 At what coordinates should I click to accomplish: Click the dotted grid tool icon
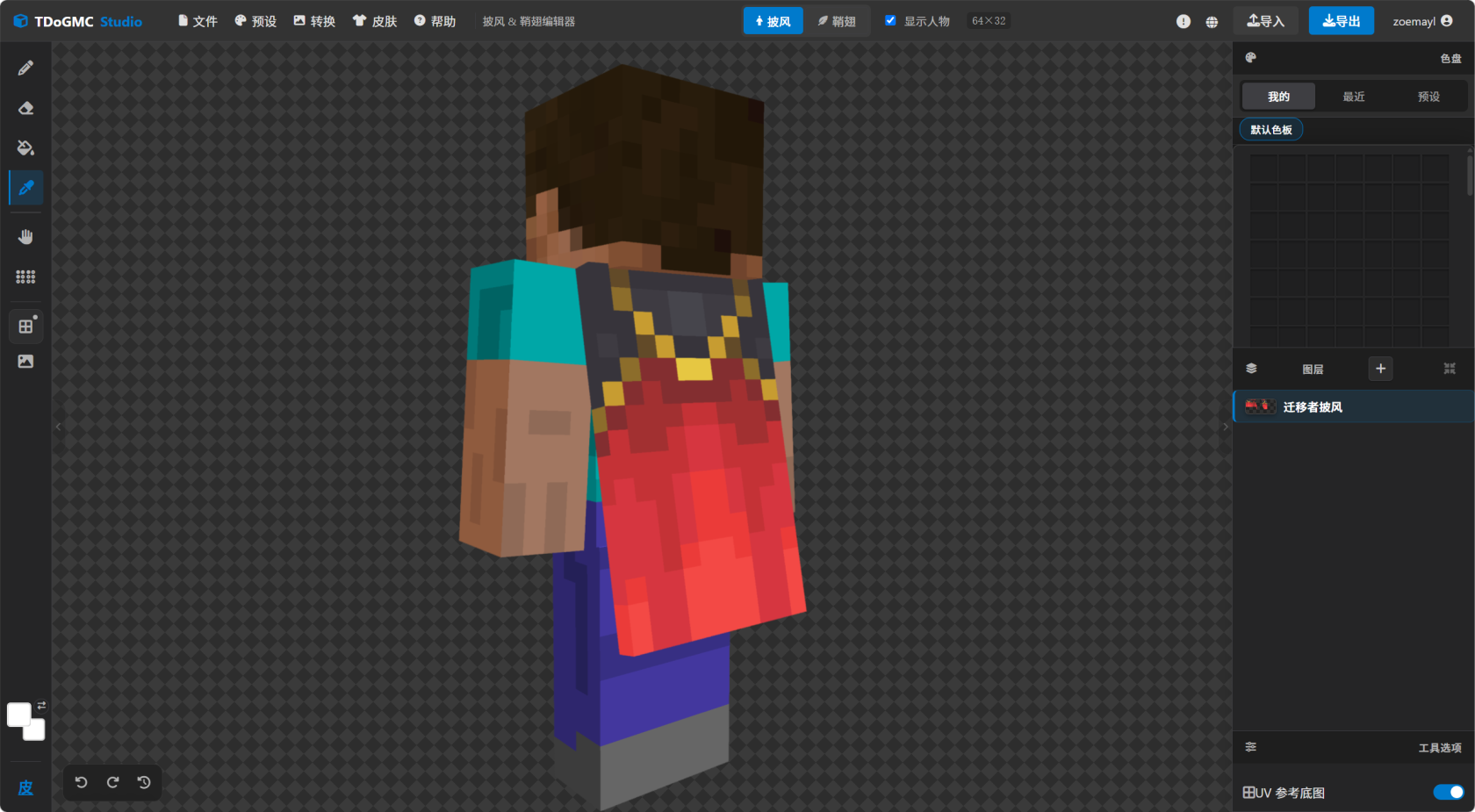click(25, 277)
